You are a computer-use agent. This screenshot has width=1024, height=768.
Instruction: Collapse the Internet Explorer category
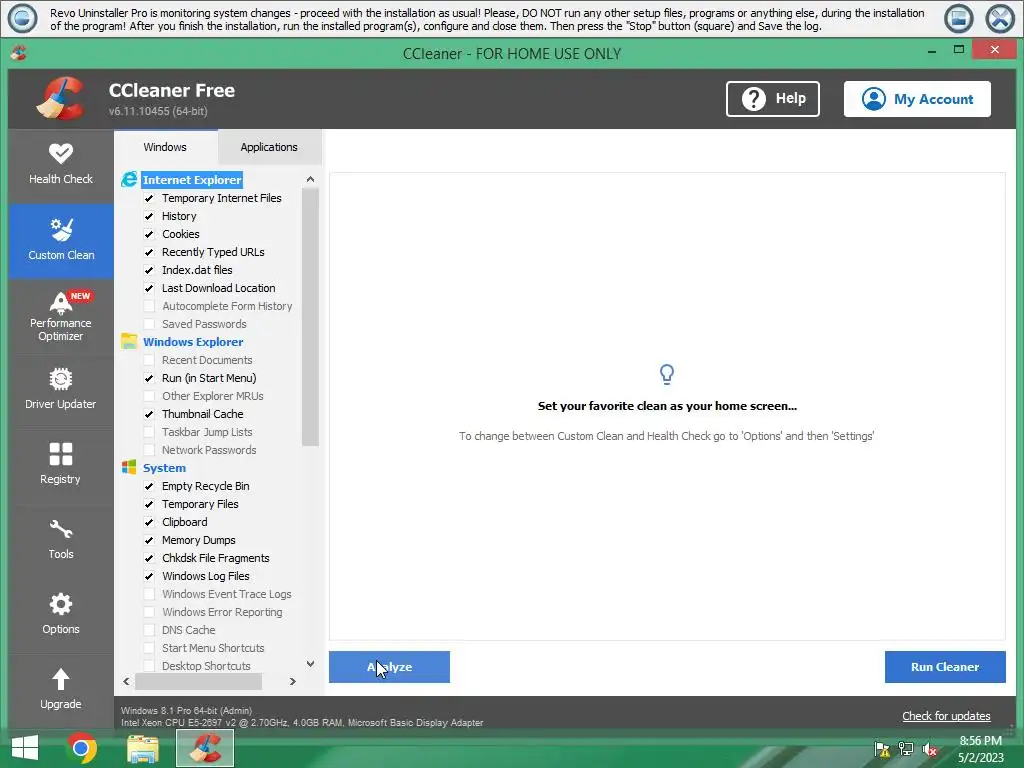[x=192, y=180]
